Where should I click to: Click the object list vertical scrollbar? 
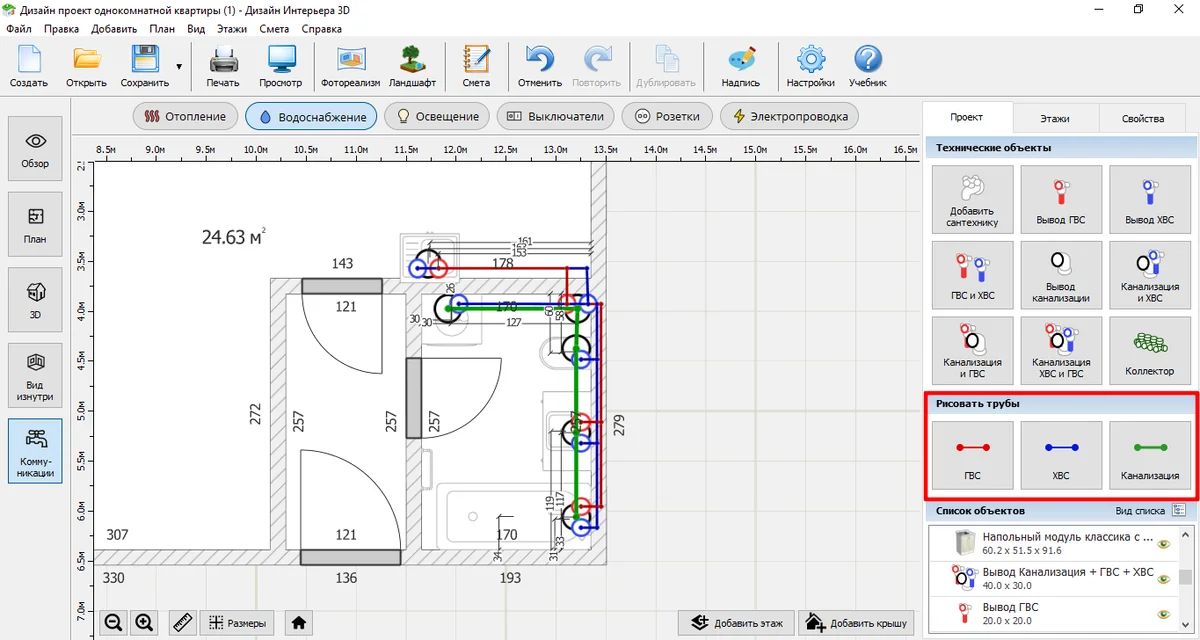click(1185, 576)
